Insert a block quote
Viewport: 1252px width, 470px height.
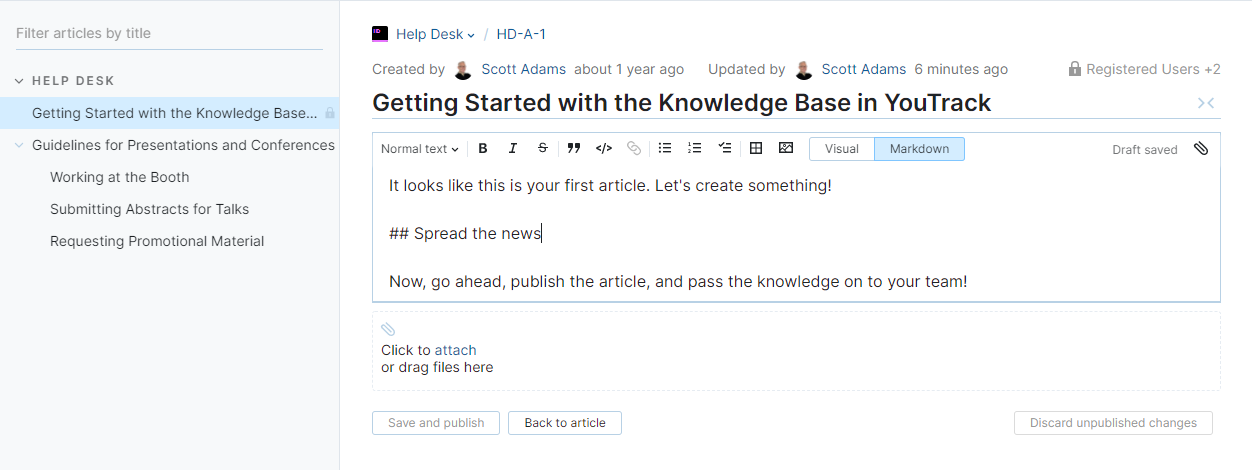coord(574,149)
